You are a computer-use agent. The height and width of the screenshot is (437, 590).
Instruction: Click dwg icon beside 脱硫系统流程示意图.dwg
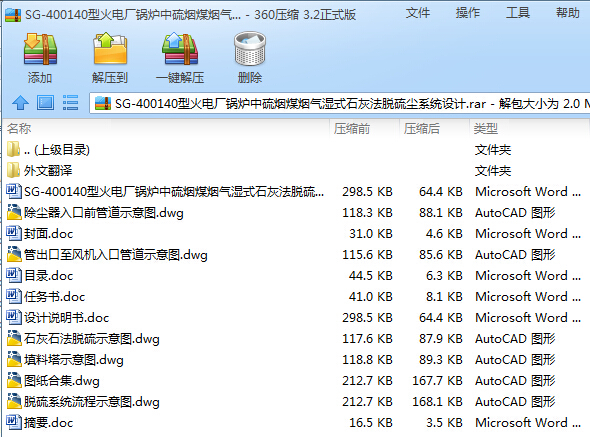coord(14,401)
